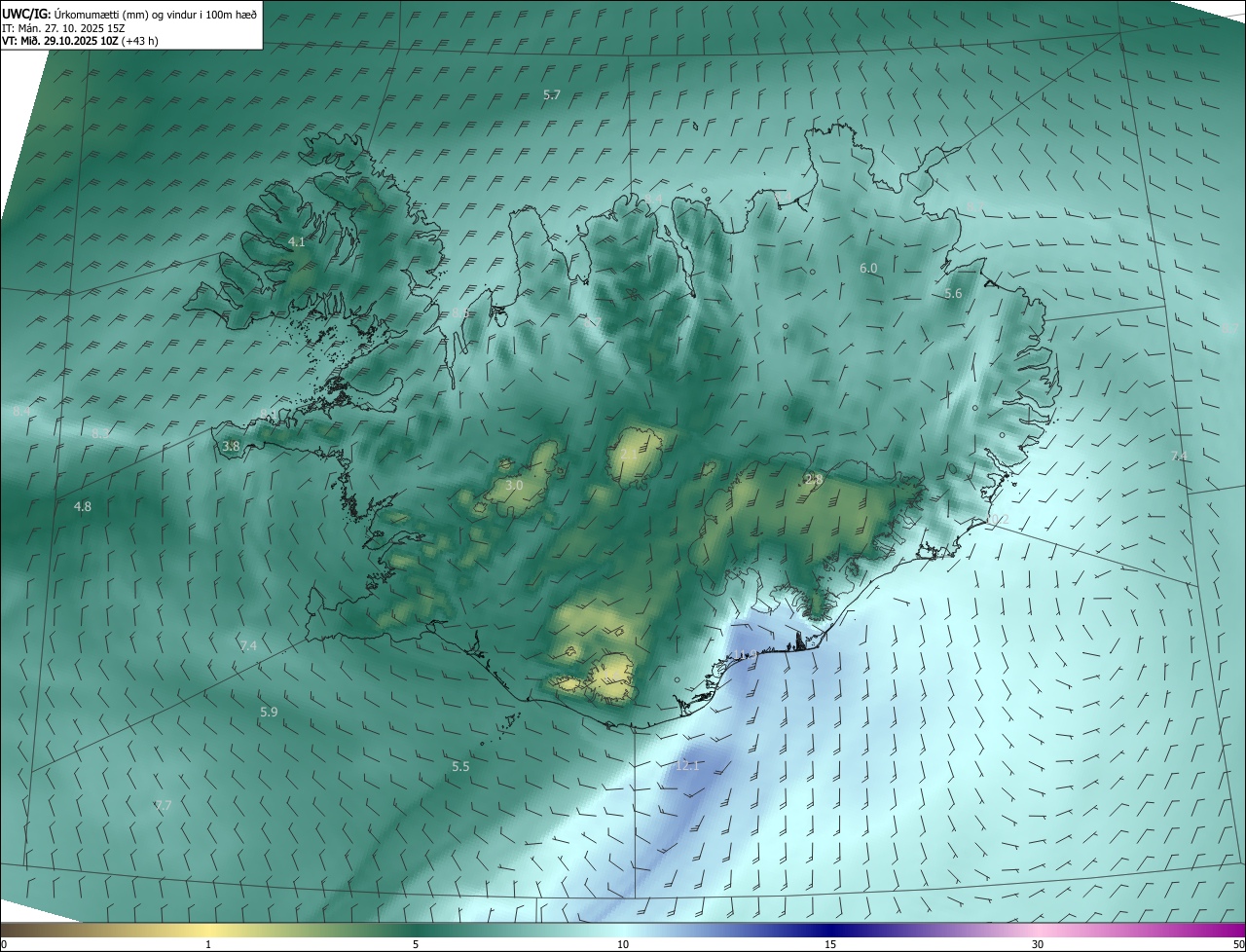Click the 3.0 value on the glacier
Viewport: 1246px width, 952px height.
coord(515,485)
